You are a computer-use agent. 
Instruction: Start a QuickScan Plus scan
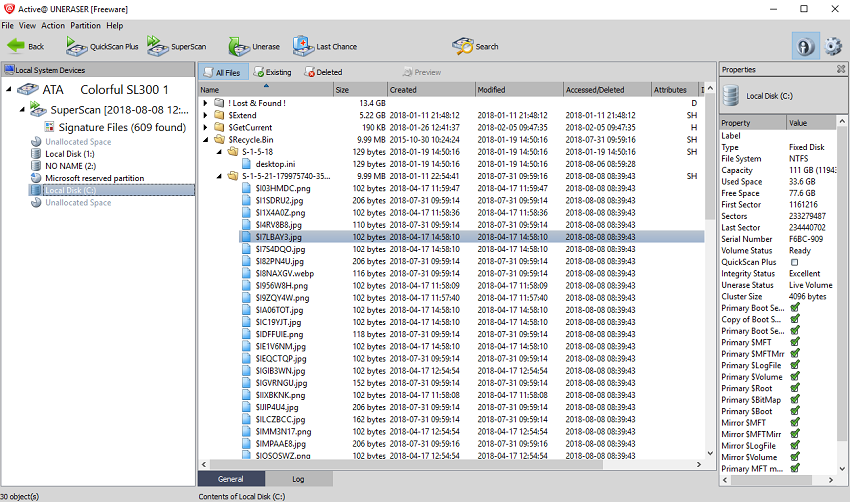(x=102, y=47)
